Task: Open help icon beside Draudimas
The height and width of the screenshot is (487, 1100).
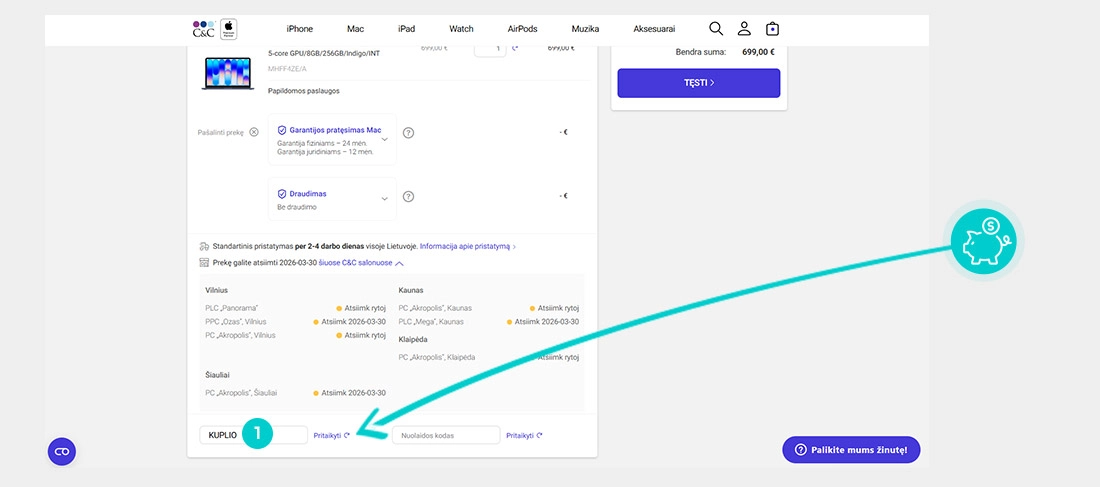Action: 408,196
